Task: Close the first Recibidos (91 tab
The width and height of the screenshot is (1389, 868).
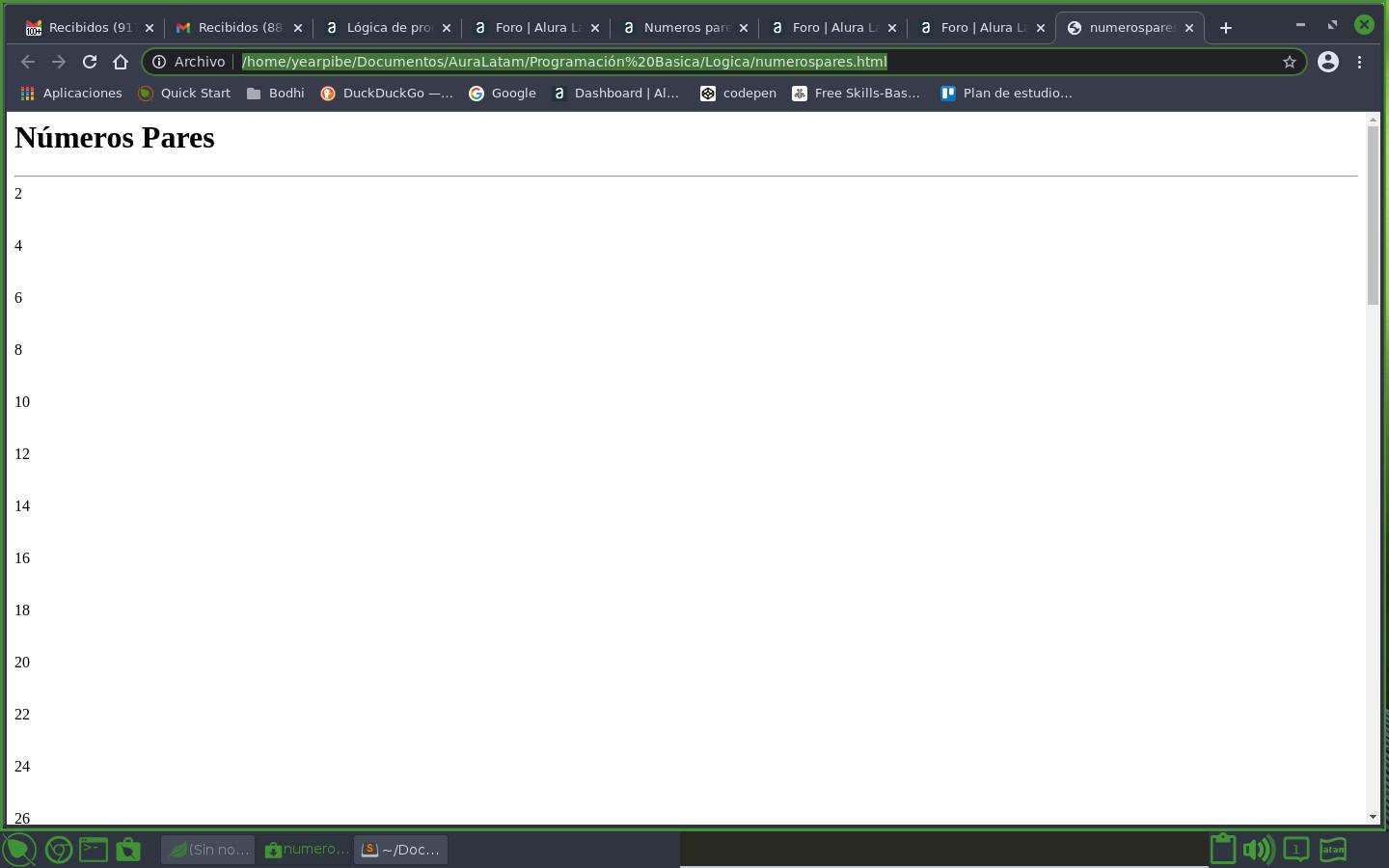Action: 150,28
